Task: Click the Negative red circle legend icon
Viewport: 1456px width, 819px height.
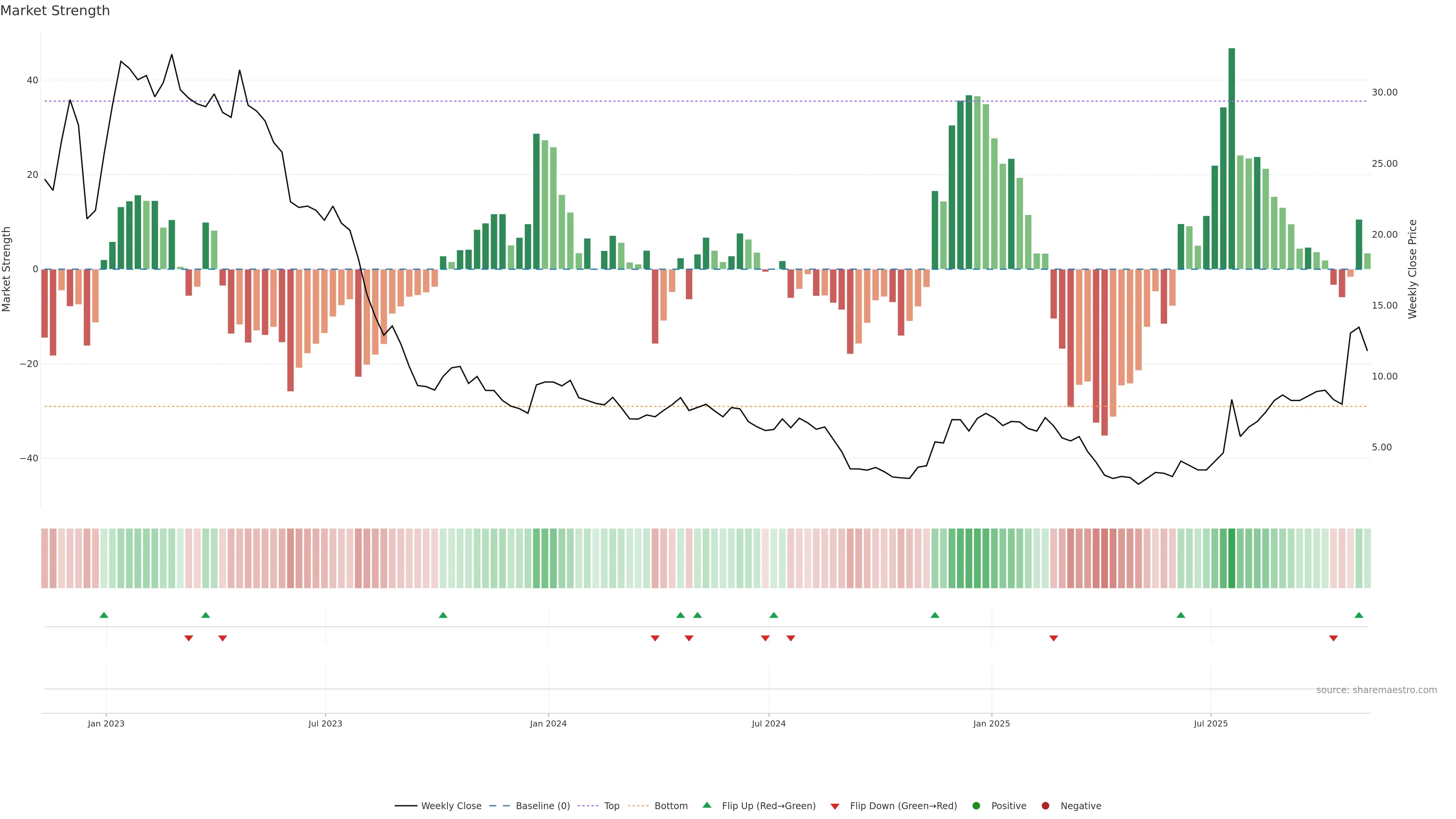Action: tap(1045, 806)
